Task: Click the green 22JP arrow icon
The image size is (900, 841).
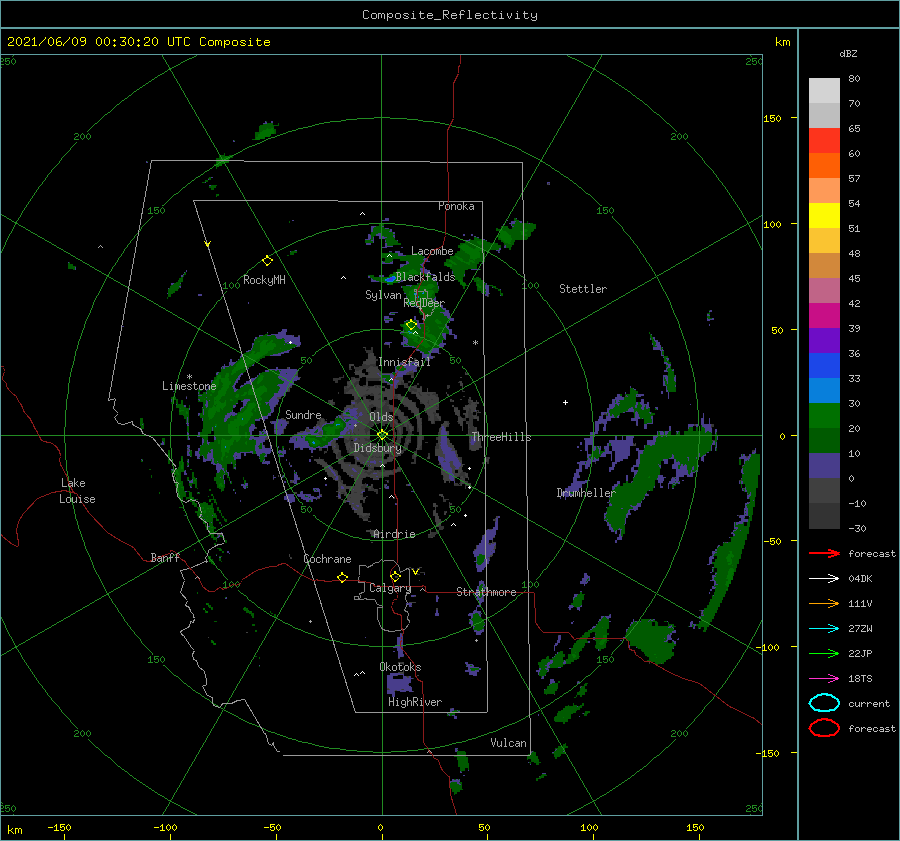Action: tap(824, 653)
